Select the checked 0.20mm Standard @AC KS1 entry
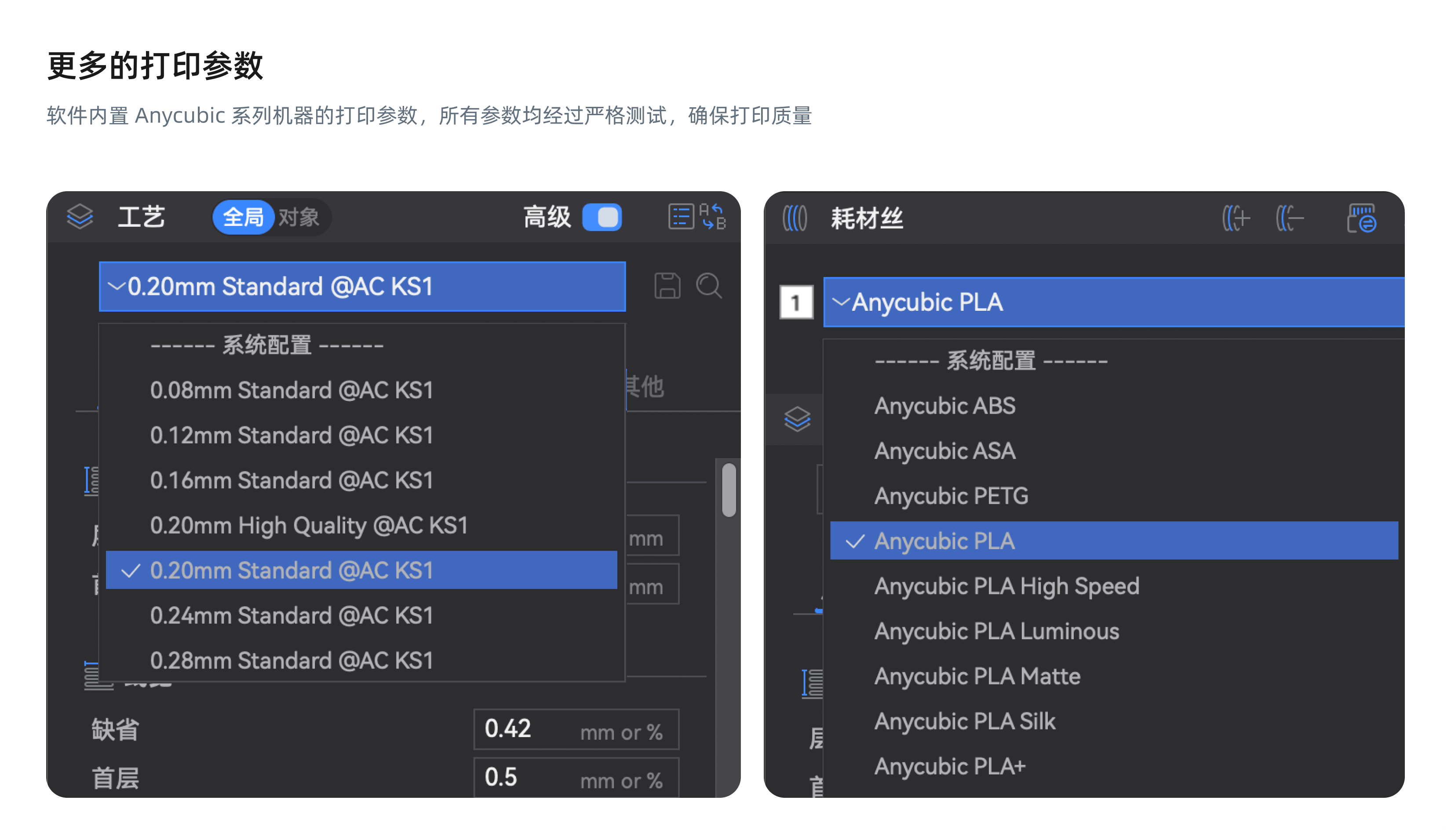Image resolution: width=1451 pixels, height=840 pixels. [x=361, y=570]
